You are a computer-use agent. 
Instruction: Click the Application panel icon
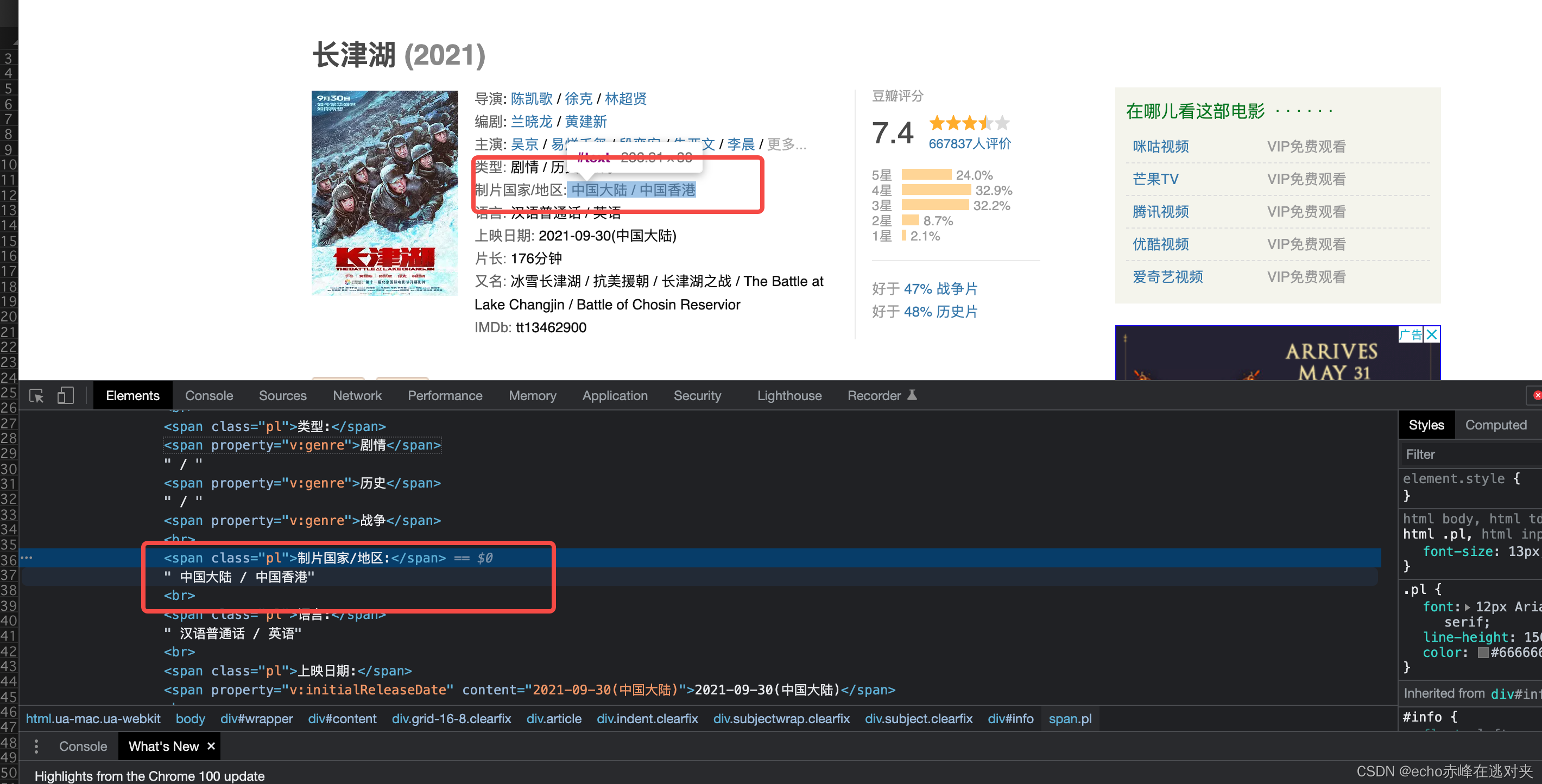coord(614,395)
